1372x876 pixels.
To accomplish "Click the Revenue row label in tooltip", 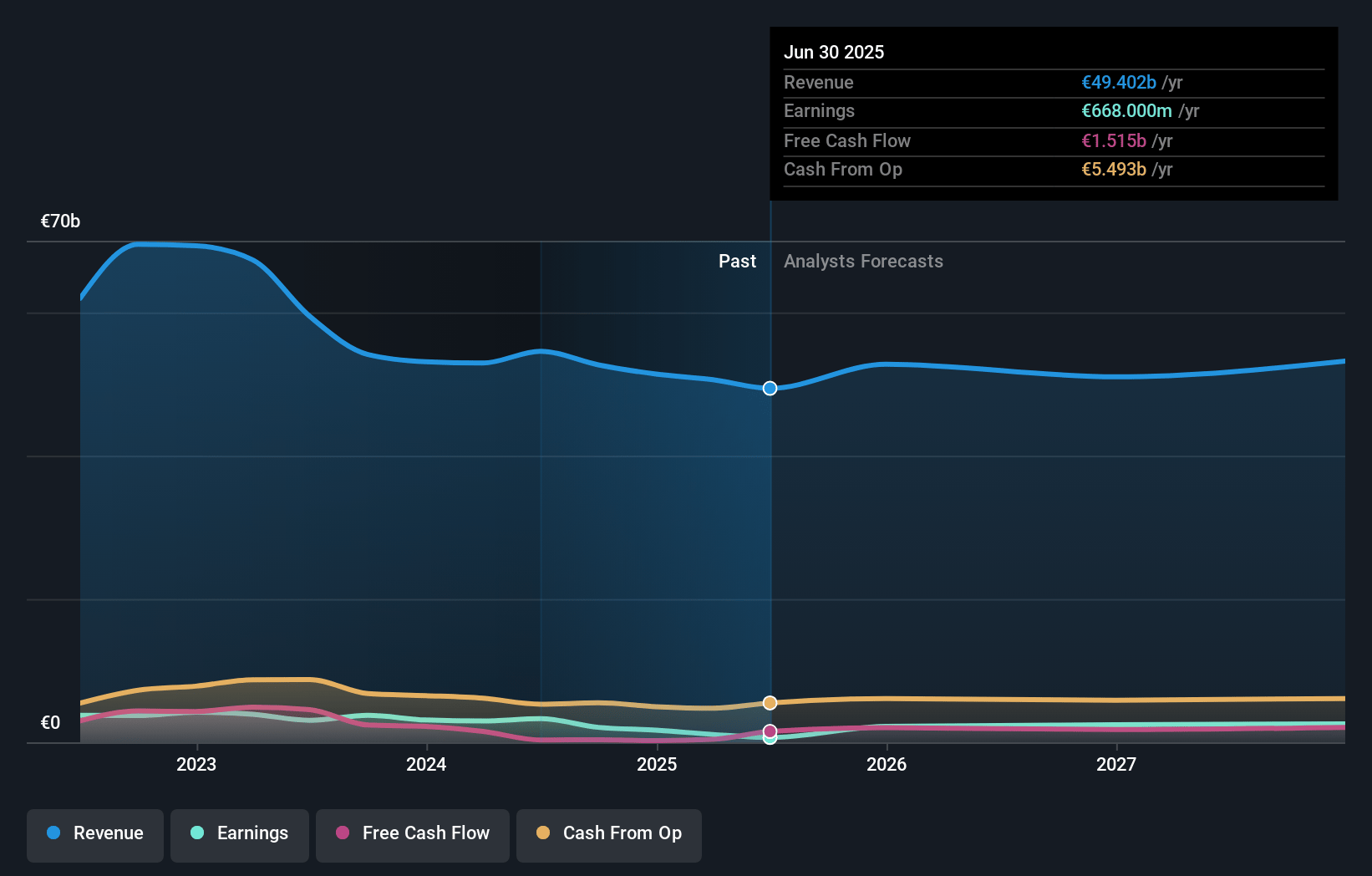I will (x=819, y=82).
